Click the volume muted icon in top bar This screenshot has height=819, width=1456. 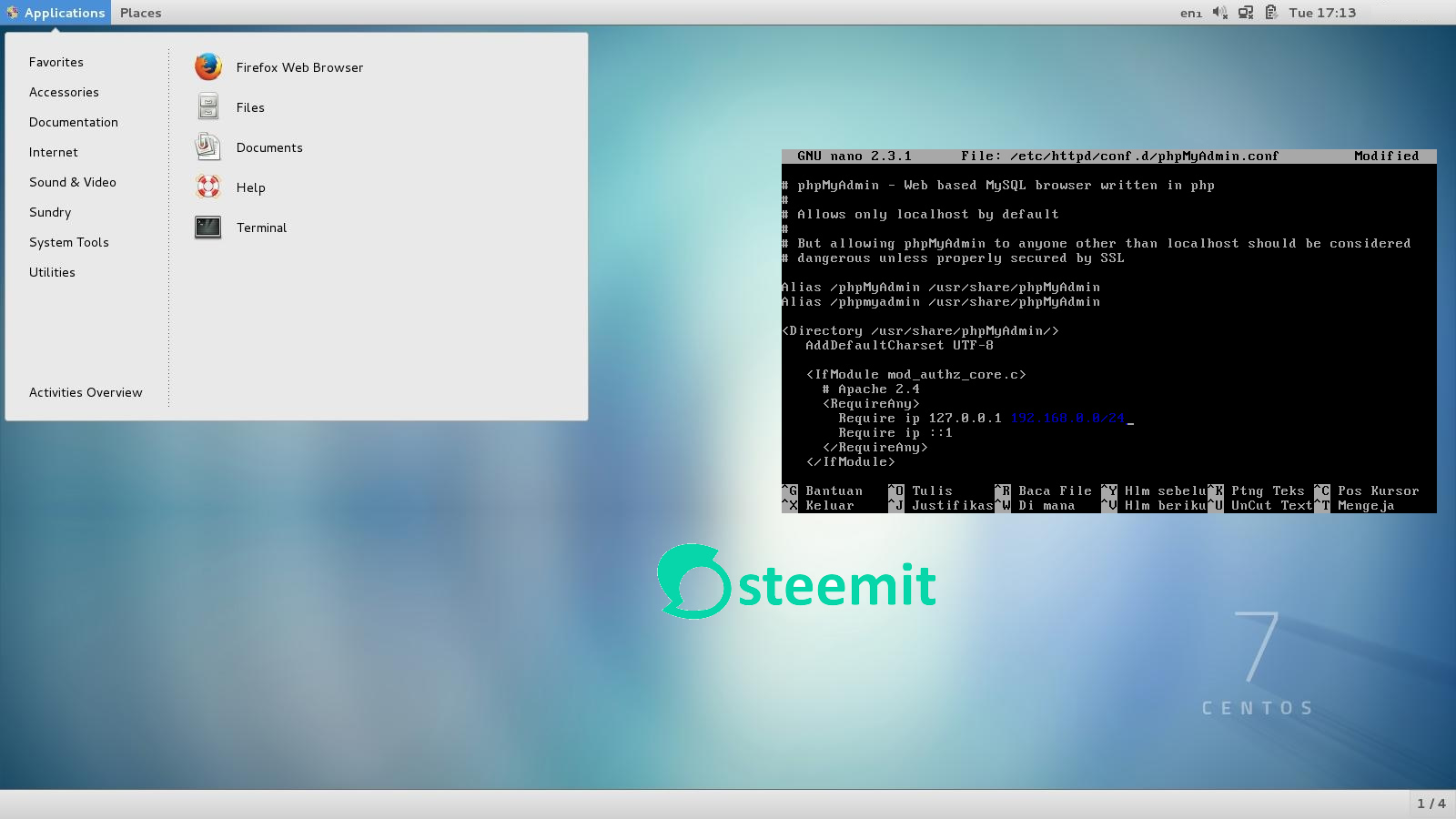coord(1220,12)
